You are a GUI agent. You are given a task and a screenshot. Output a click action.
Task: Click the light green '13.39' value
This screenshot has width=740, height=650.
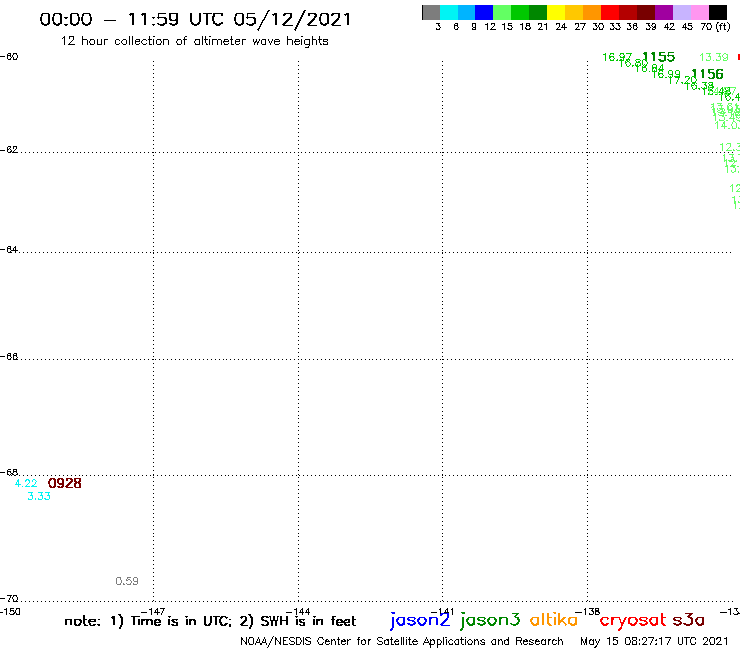[x=714, y=58]
